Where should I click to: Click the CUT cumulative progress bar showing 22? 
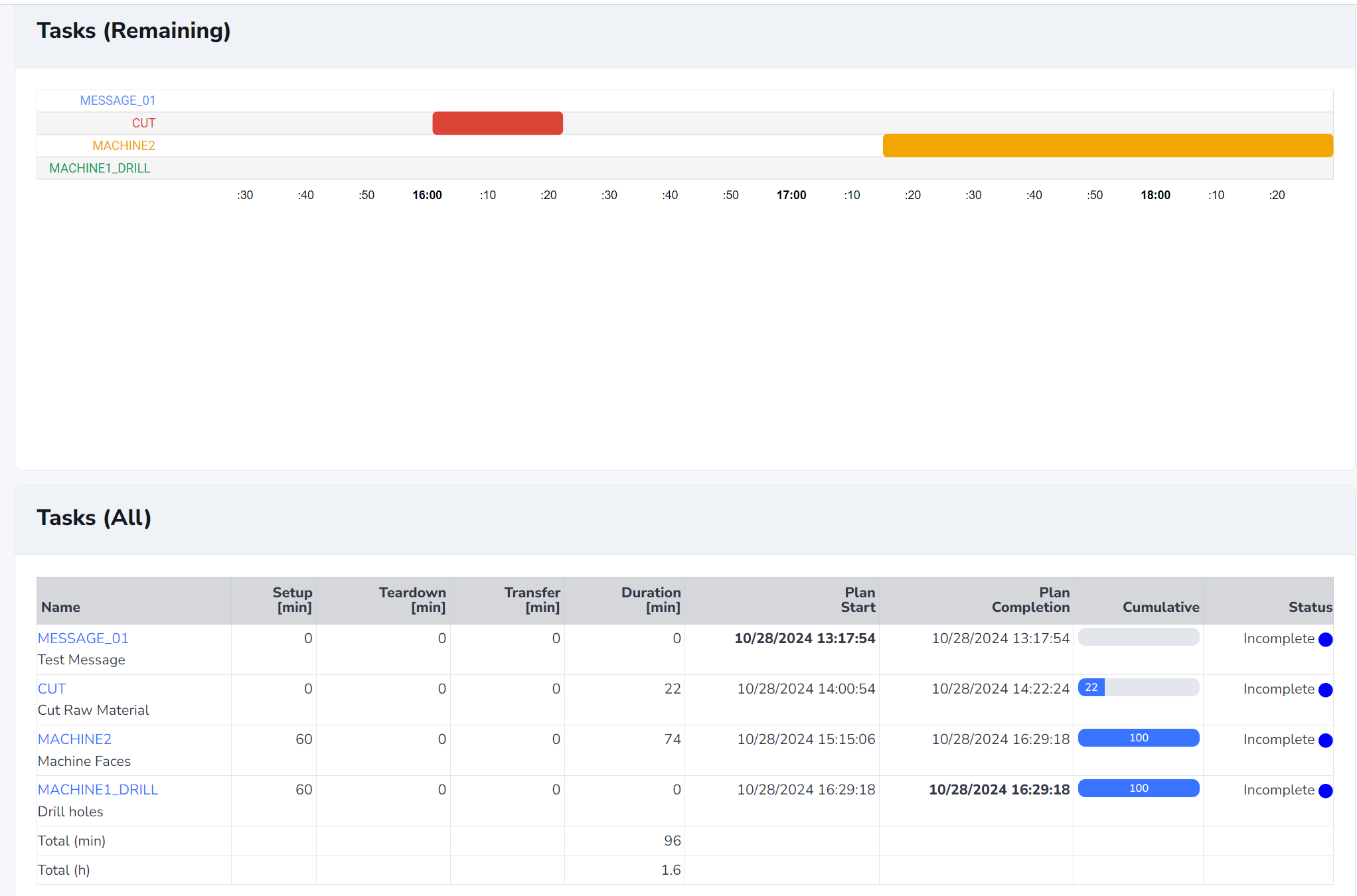point(1139,688)
